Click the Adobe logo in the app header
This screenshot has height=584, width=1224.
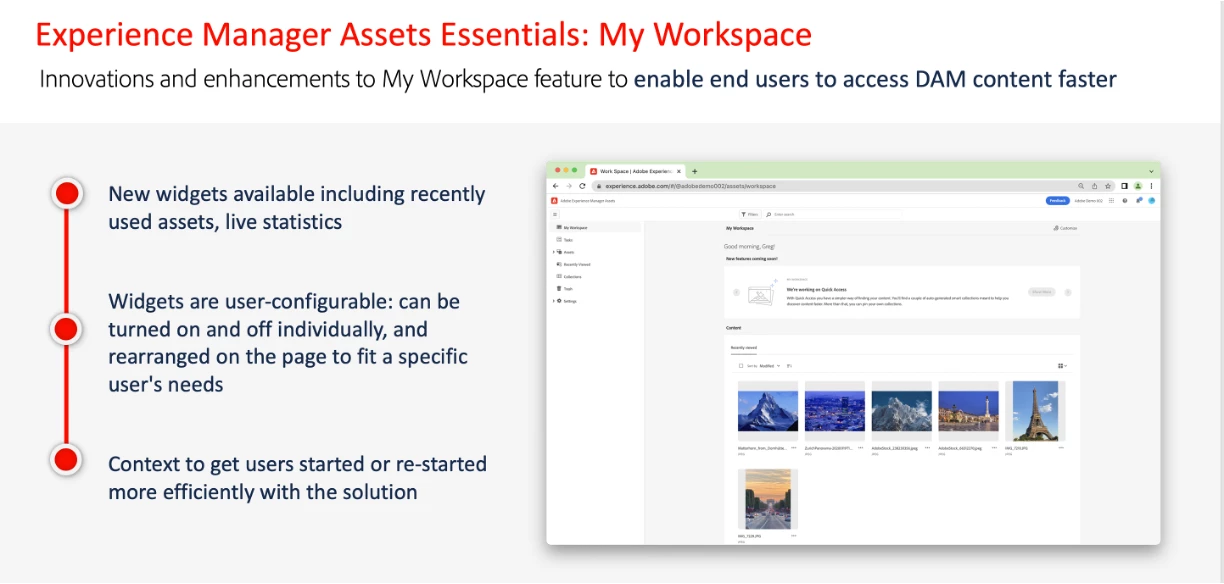pyautogui.click(x=554, y=201)
